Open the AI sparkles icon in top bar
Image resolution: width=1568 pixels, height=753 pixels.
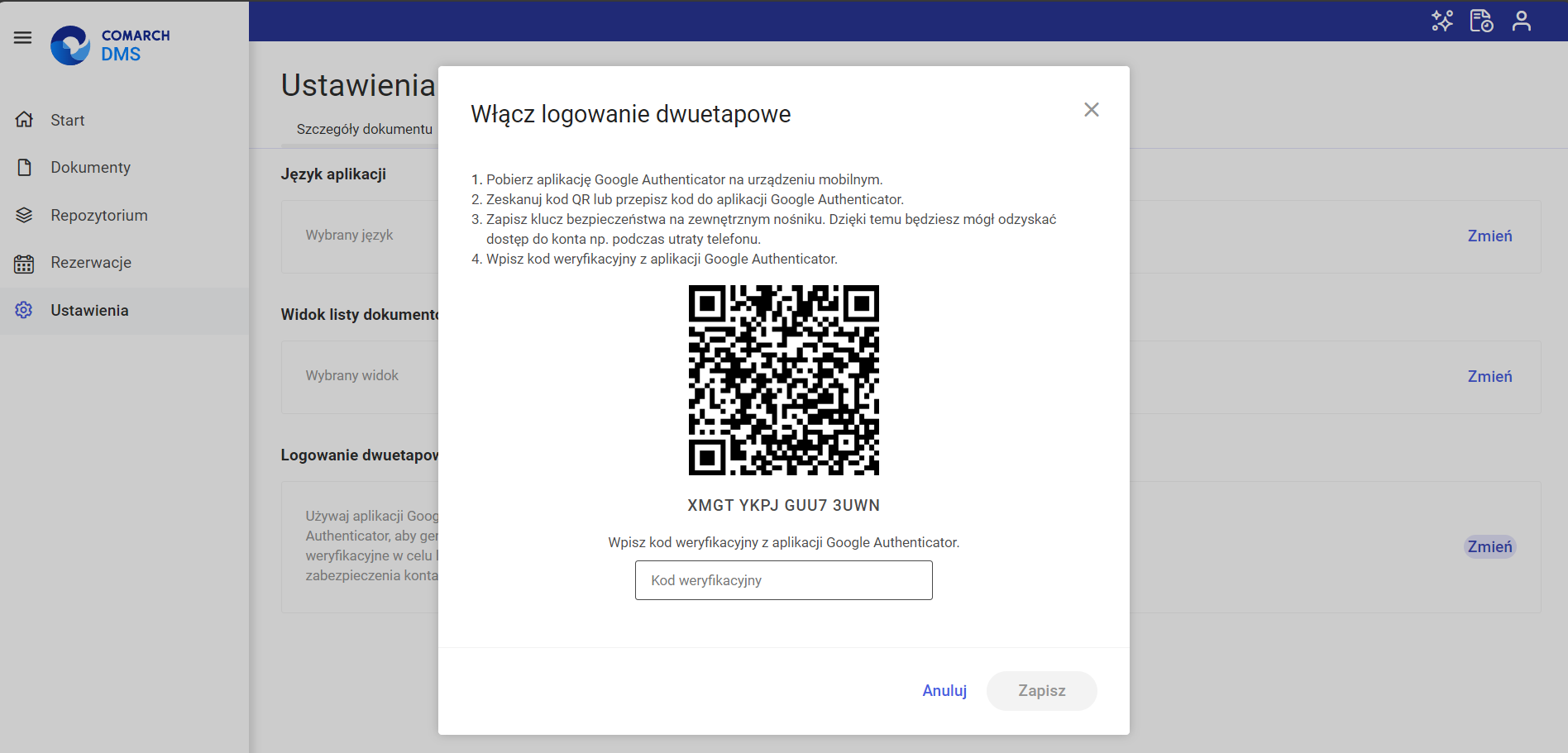tap(1442, 21)
